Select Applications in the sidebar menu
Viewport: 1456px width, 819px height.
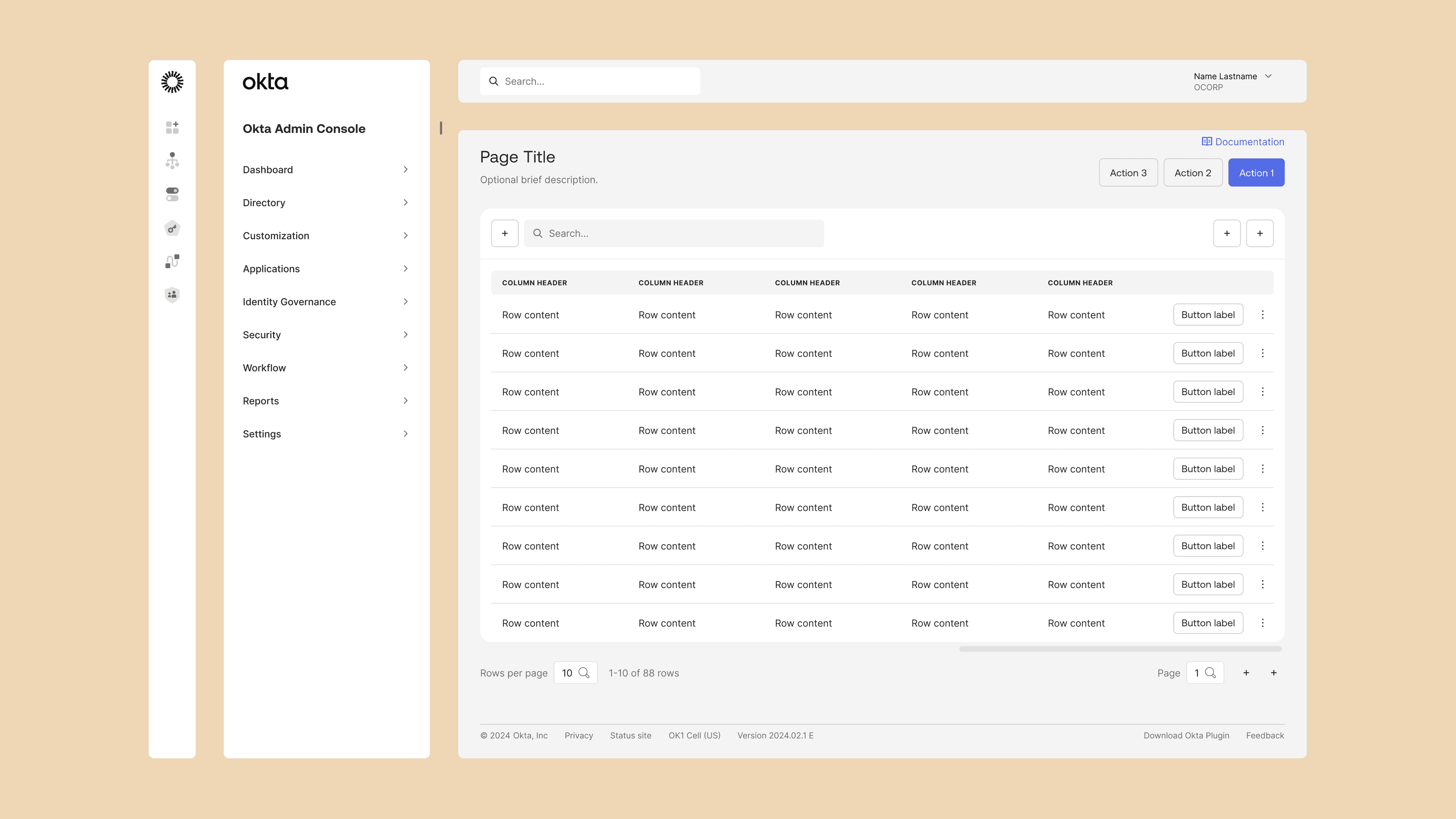coord(271,268)
